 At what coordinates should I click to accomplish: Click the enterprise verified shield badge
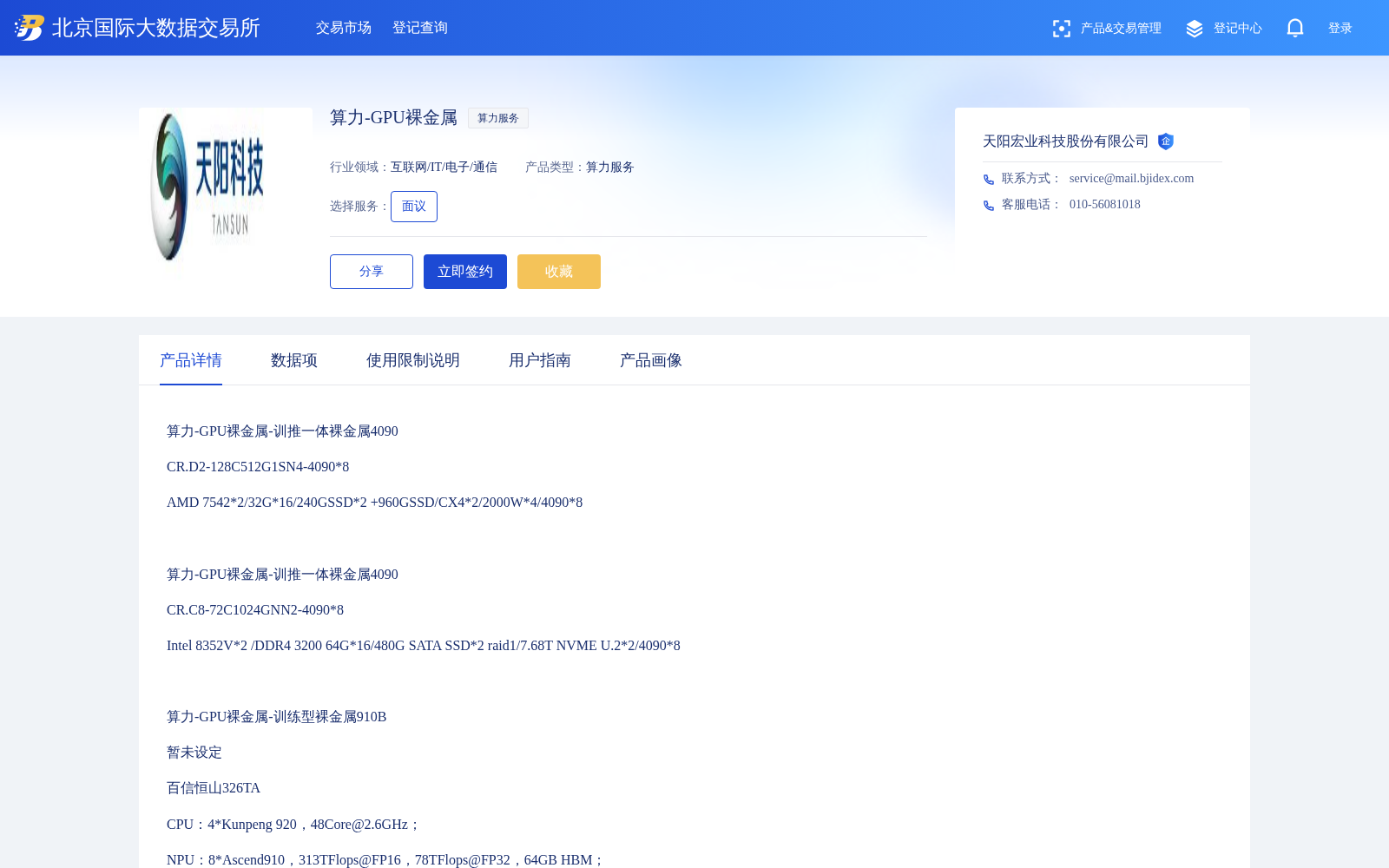coord(1166,141)
